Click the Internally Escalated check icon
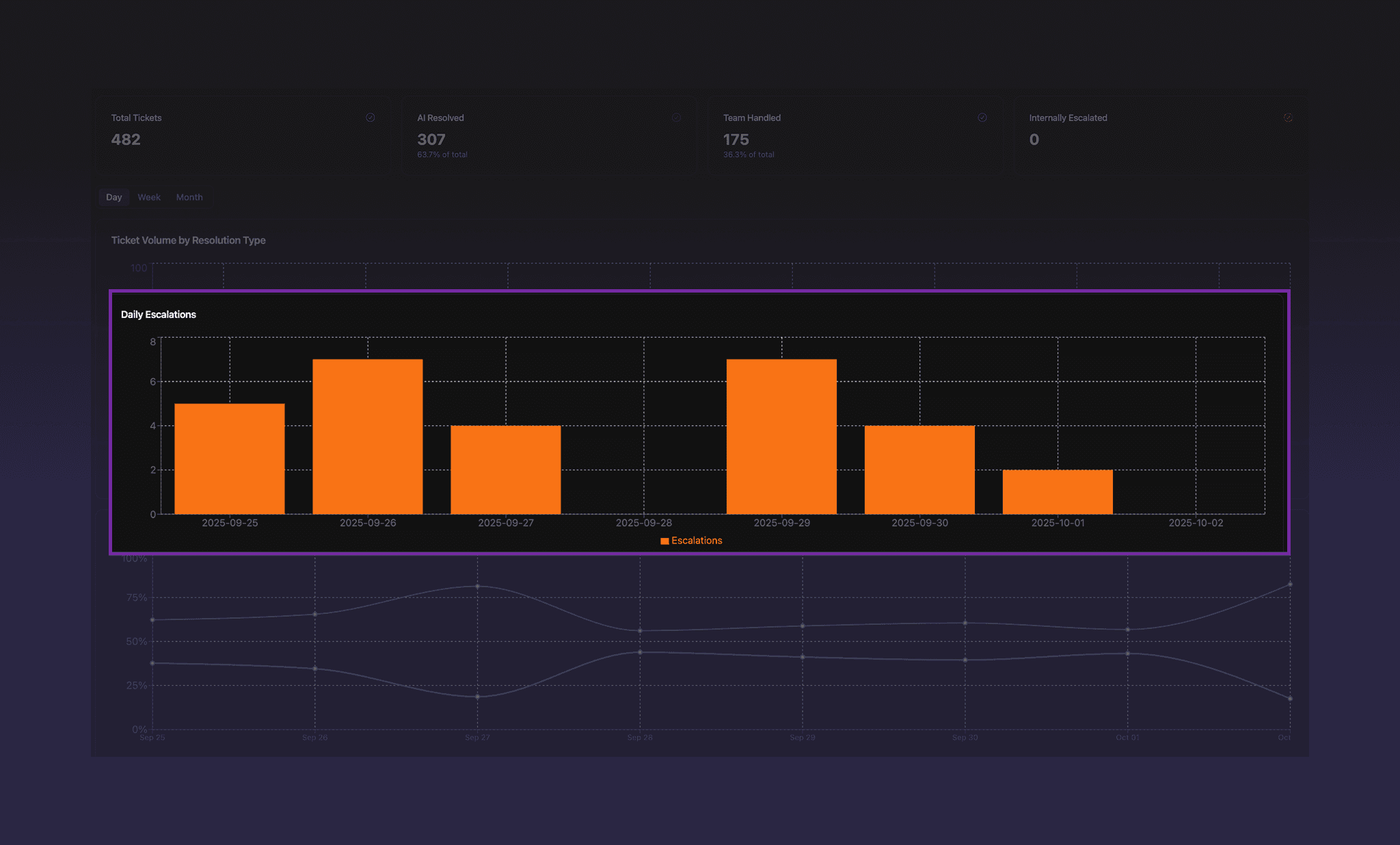 tap(1288, 118)
